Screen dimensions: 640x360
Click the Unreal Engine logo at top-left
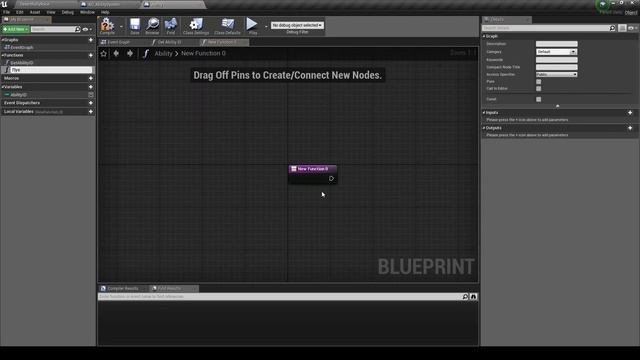point(4,4)
